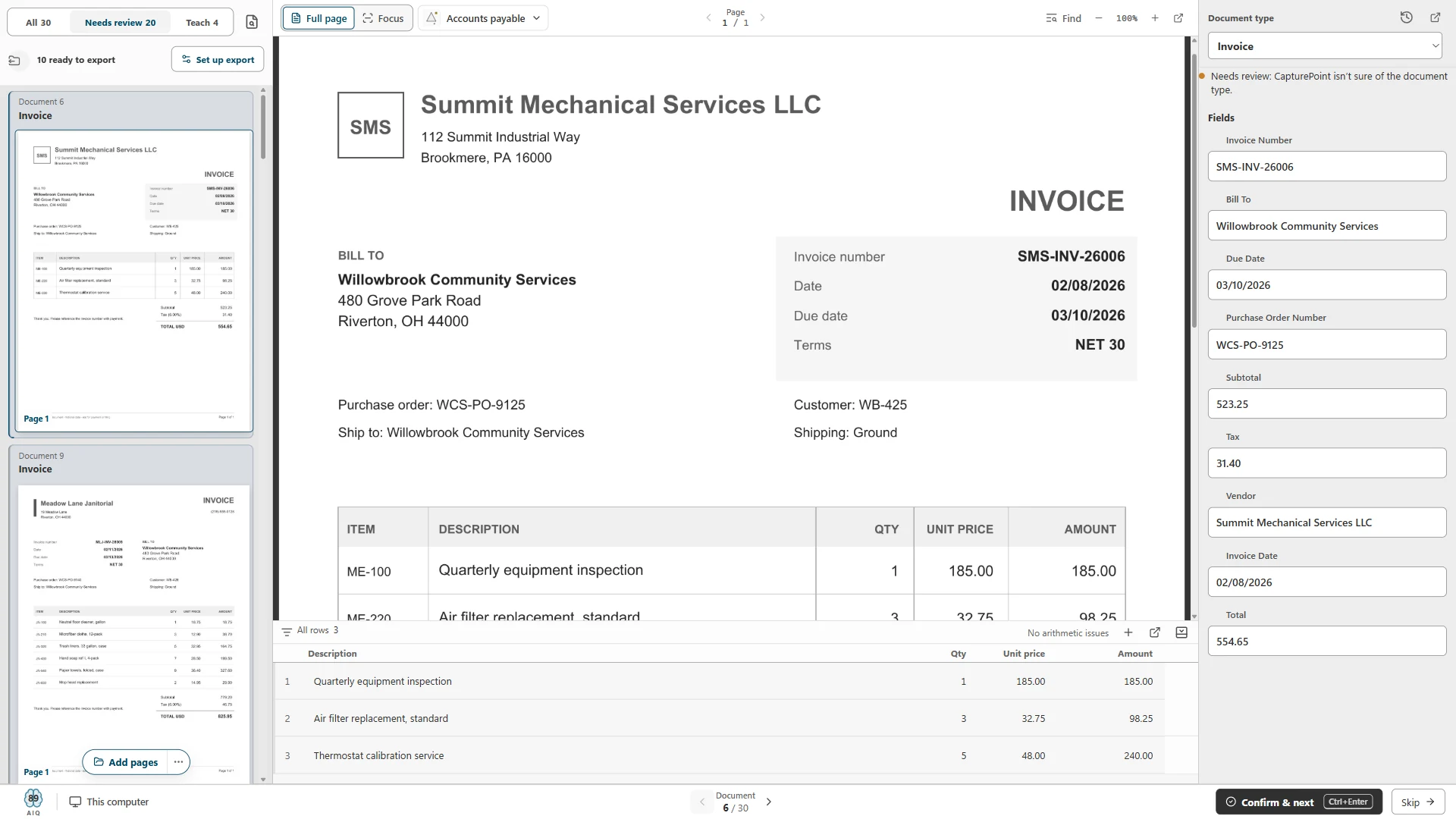Go to previous document arrow at bottom
Viewport: 1456px width, 819px height.
click(x=702, y=802)
